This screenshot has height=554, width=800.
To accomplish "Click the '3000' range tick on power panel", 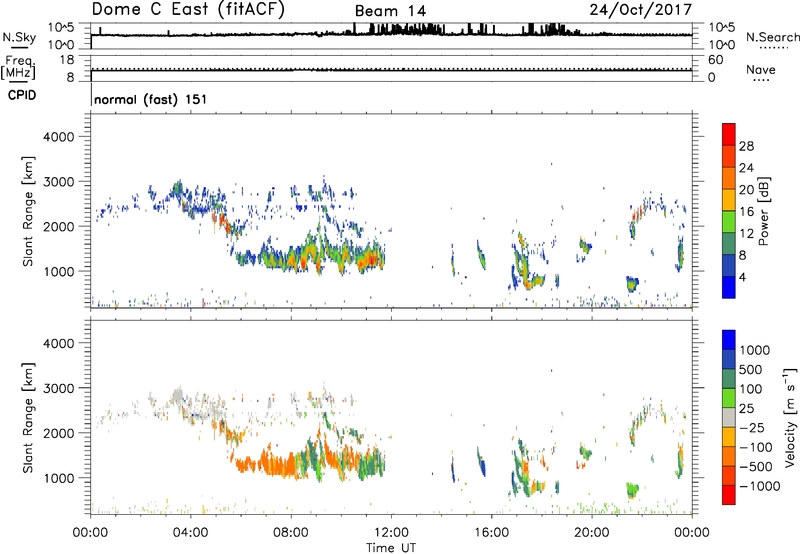I will click(x=59, y=182).
